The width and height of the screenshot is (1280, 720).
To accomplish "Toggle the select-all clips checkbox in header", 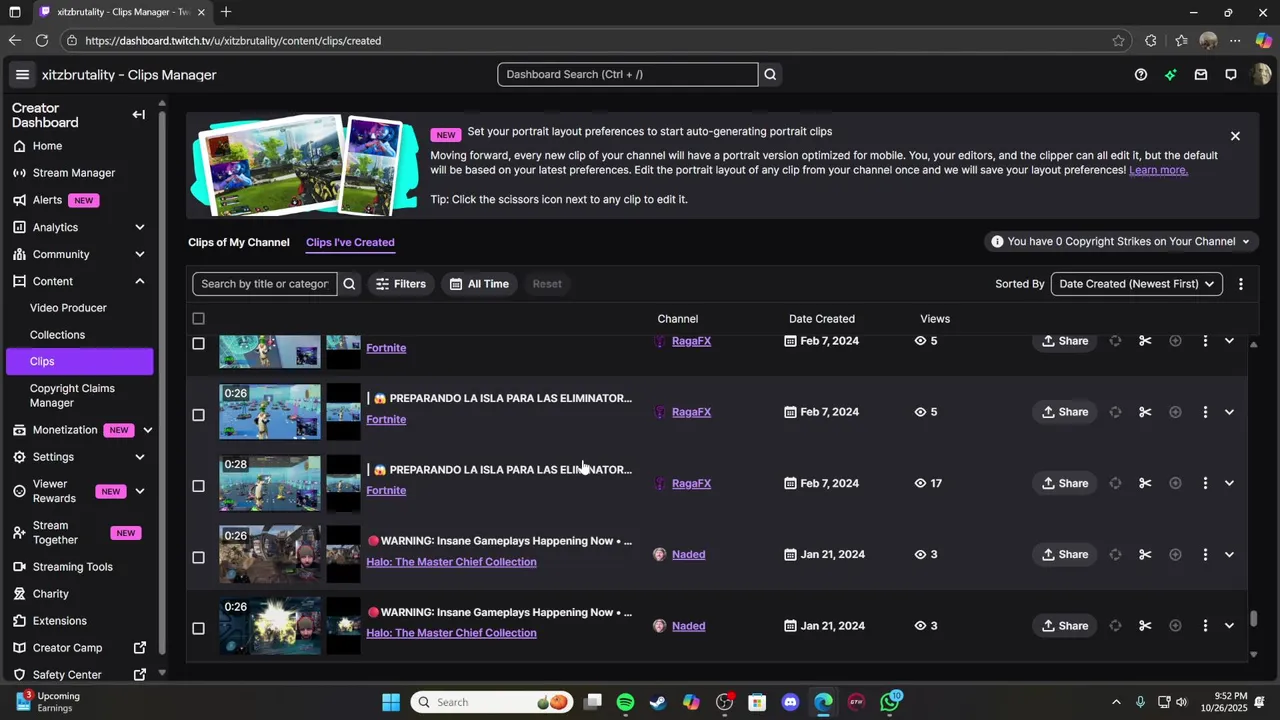I will 198,319.
